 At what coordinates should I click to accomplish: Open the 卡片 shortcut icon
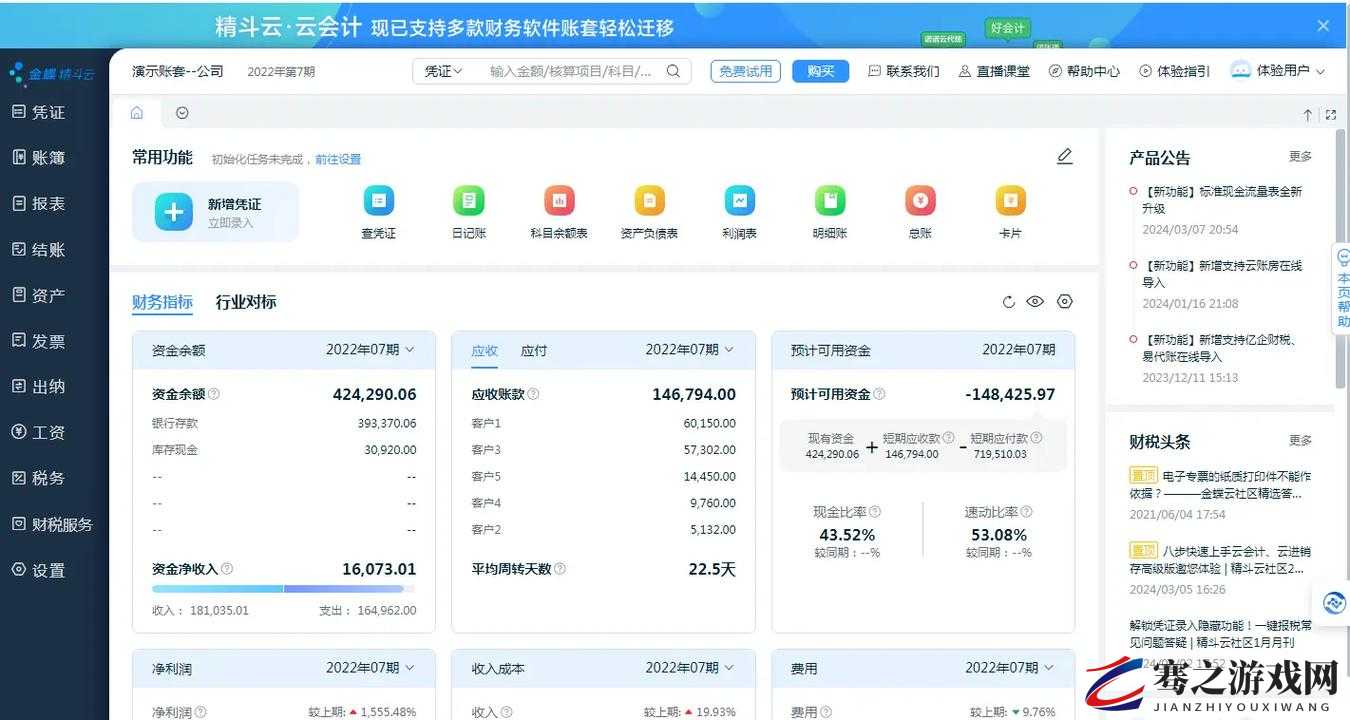click(x=1010, y=201)
